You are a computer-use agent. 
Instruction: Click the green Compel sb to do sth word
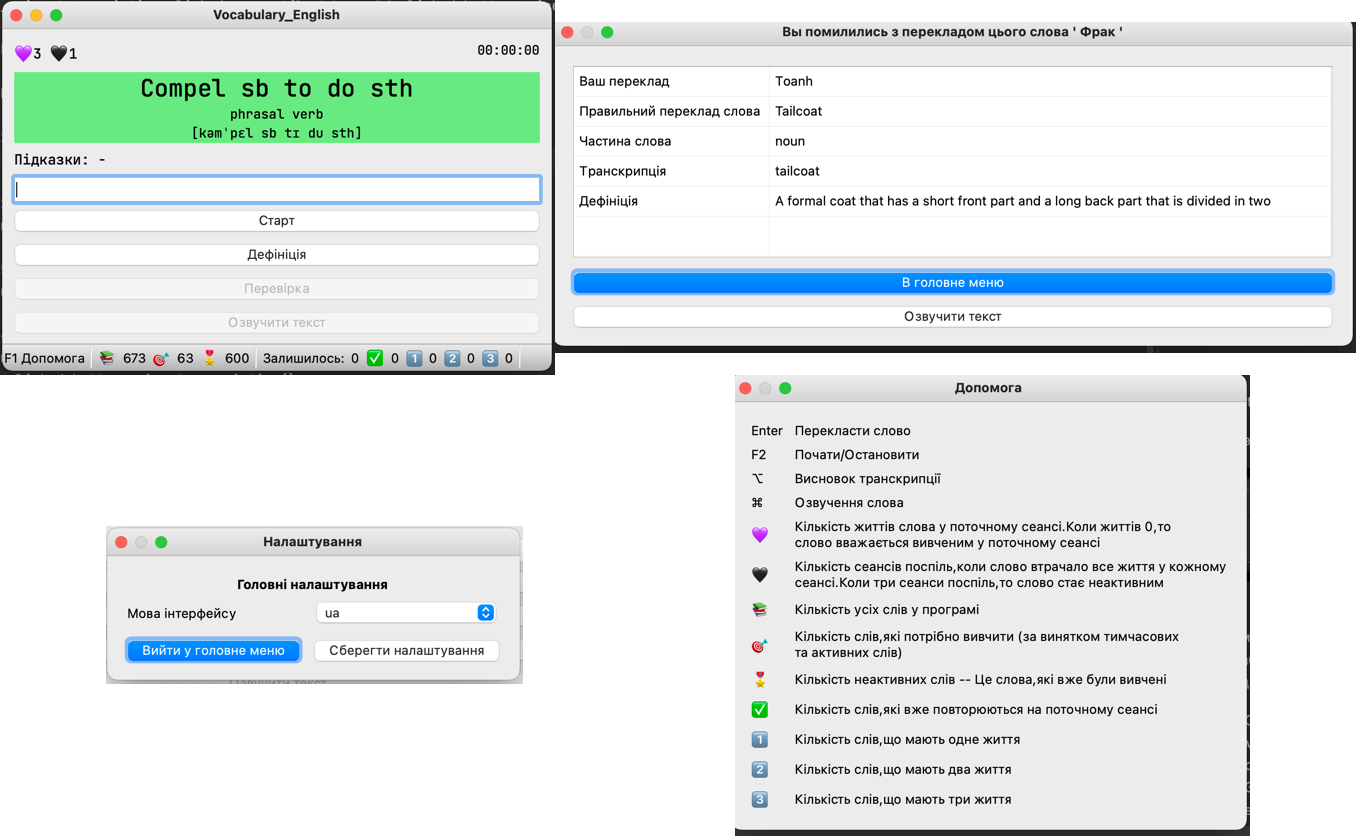click(277, 88)
